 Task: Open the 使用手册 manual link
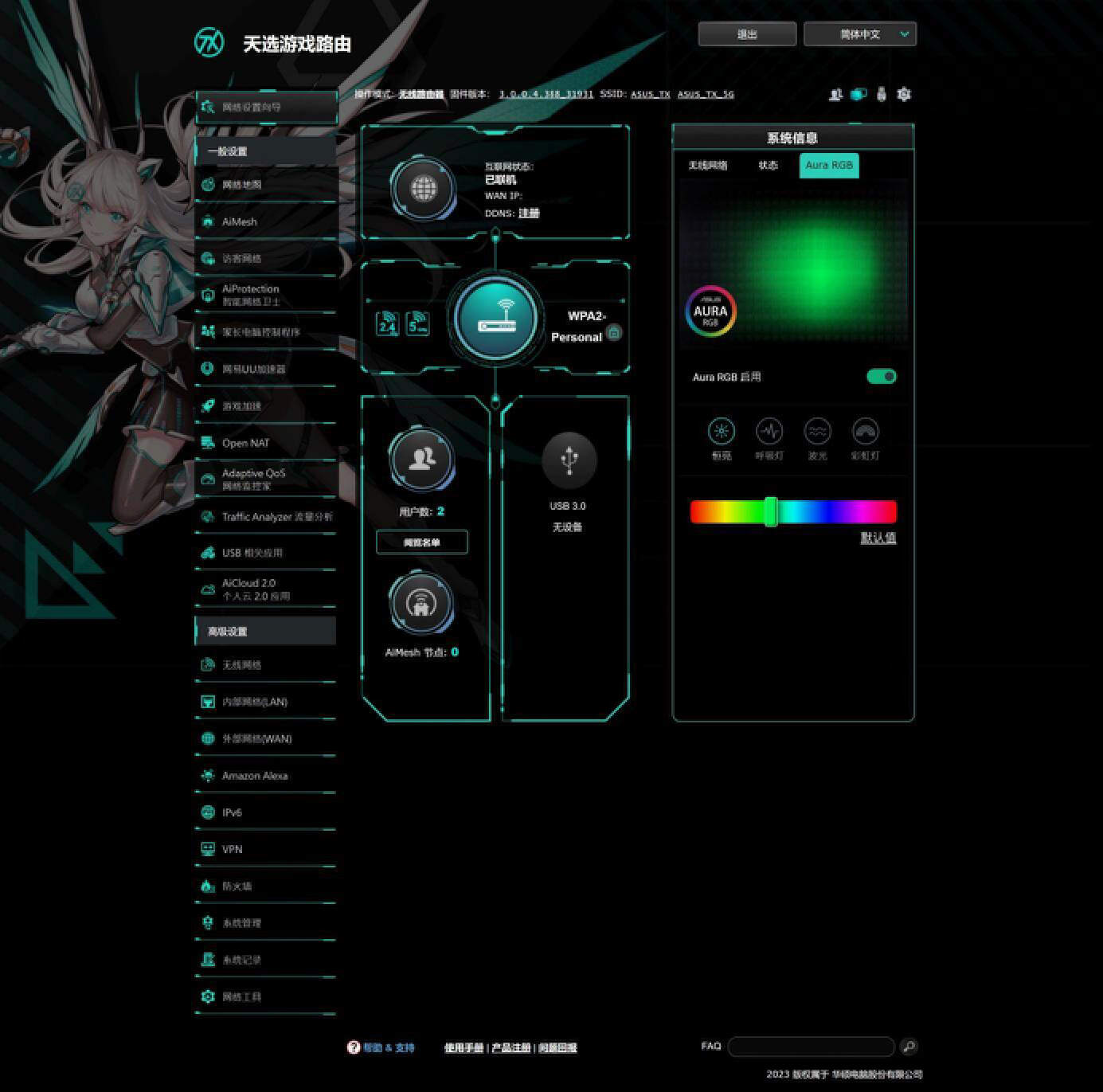pyautogui.click(x=464, y=1048)
